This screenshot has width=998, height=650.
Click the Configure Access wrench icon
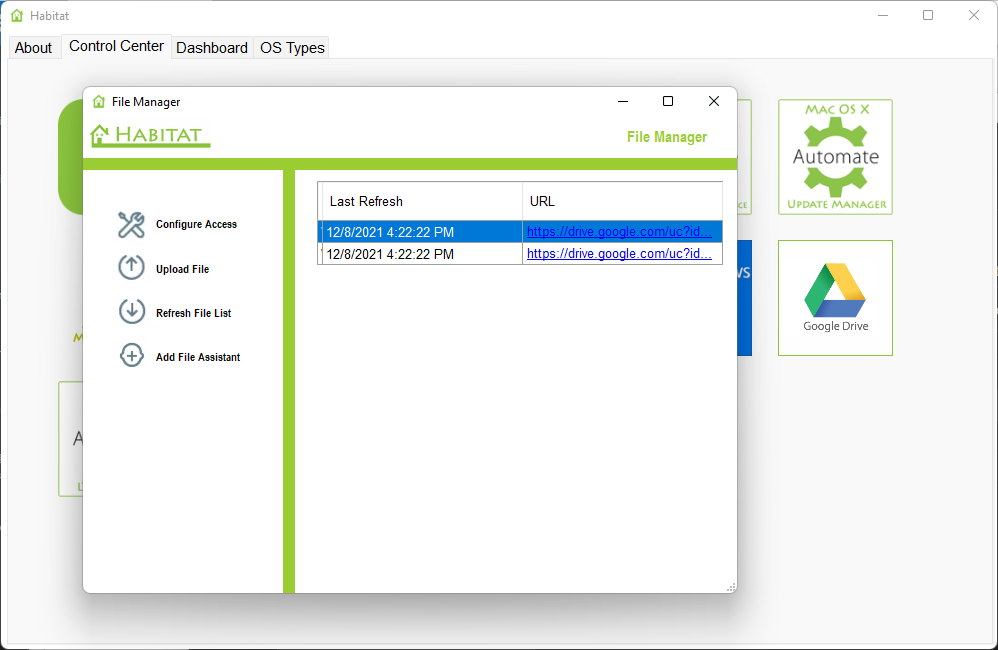pyautogui.click(x=131, y=225)
